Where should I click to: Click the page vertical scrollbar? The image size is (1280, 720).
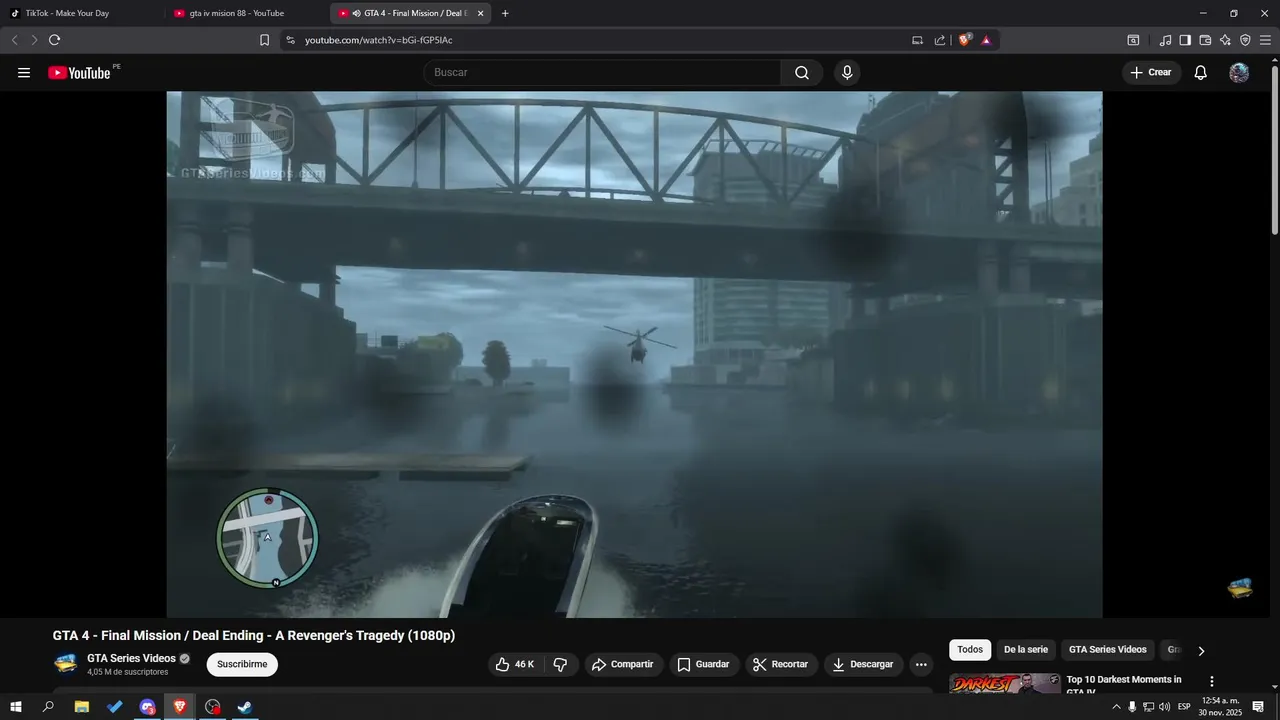tap(1274, 150)
